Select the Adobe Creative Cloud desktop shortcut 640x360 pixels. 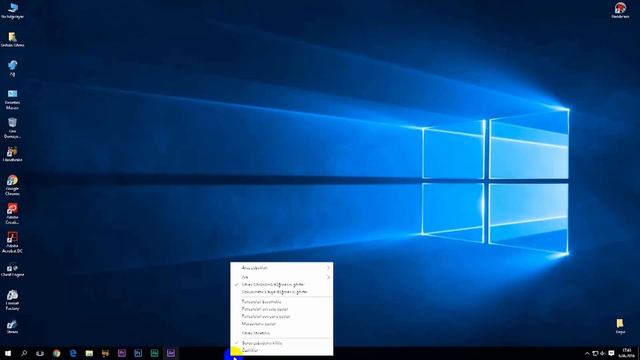pos(12,213)
